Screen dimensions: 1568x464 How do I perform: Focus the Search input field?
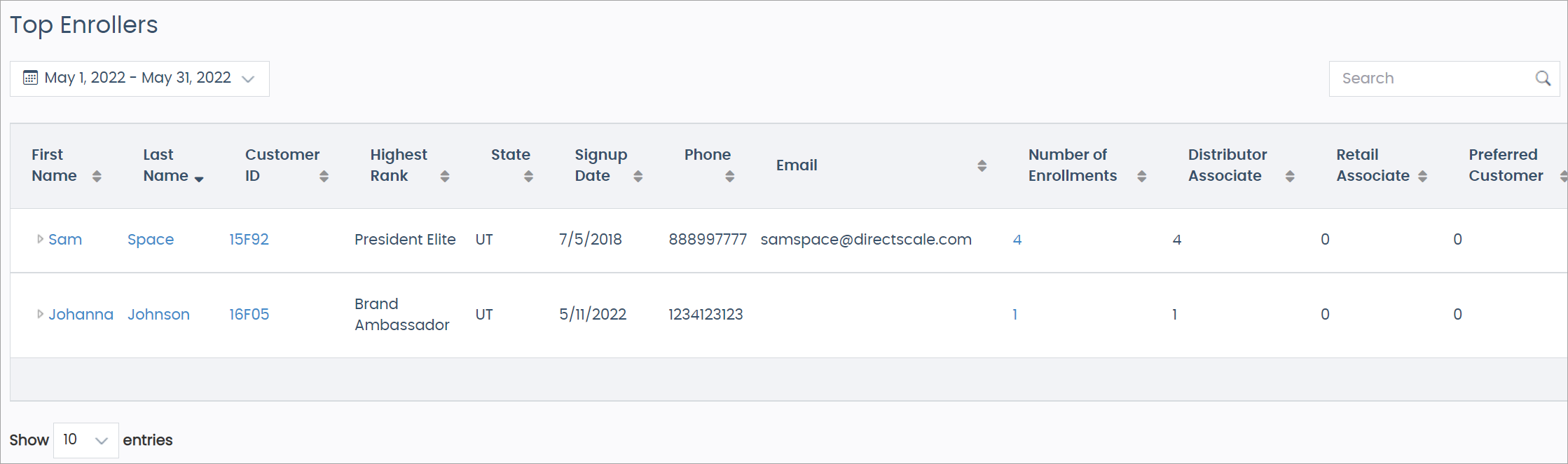[1429, 79]
